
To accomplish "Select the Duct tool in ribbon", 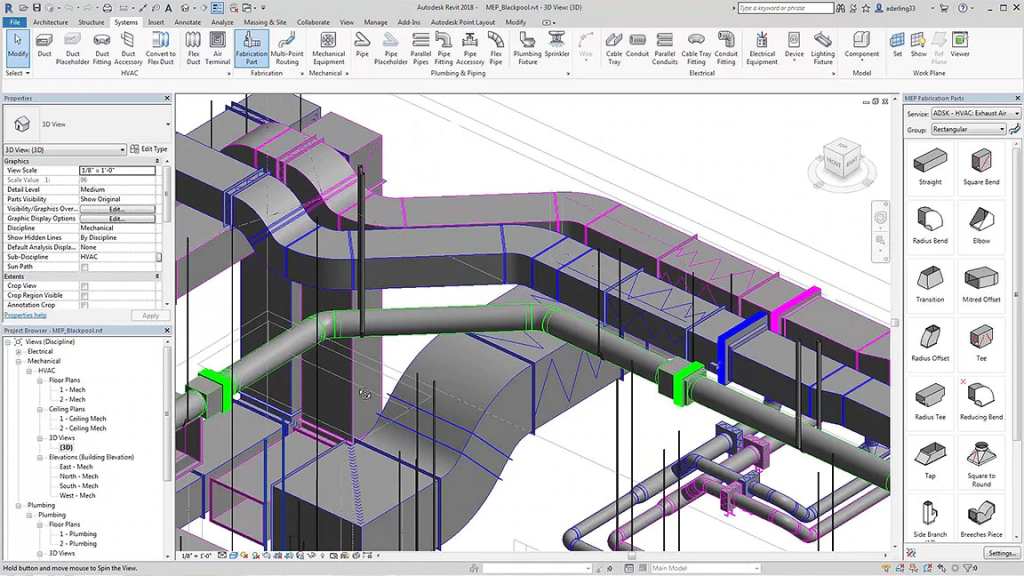I will point(44,46).
